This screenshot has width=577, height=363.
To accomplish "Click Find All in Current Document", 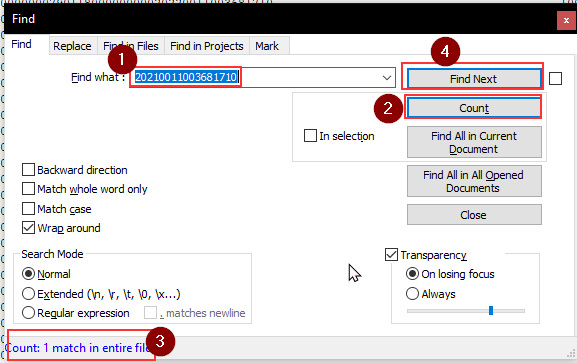I will [474, 142].
